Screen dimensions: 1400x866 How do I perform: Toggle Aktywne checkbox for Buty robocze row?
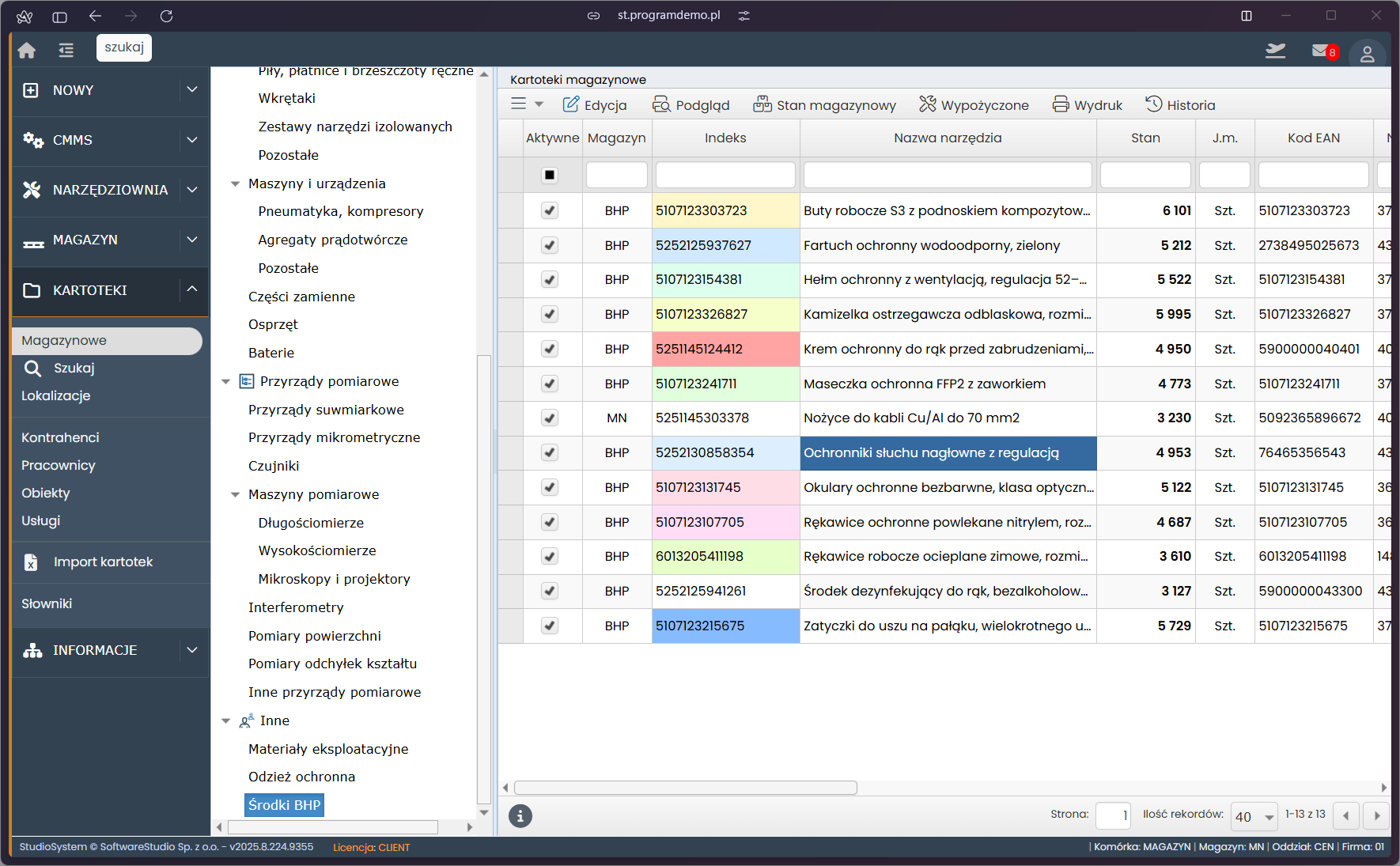coord(550,210)
